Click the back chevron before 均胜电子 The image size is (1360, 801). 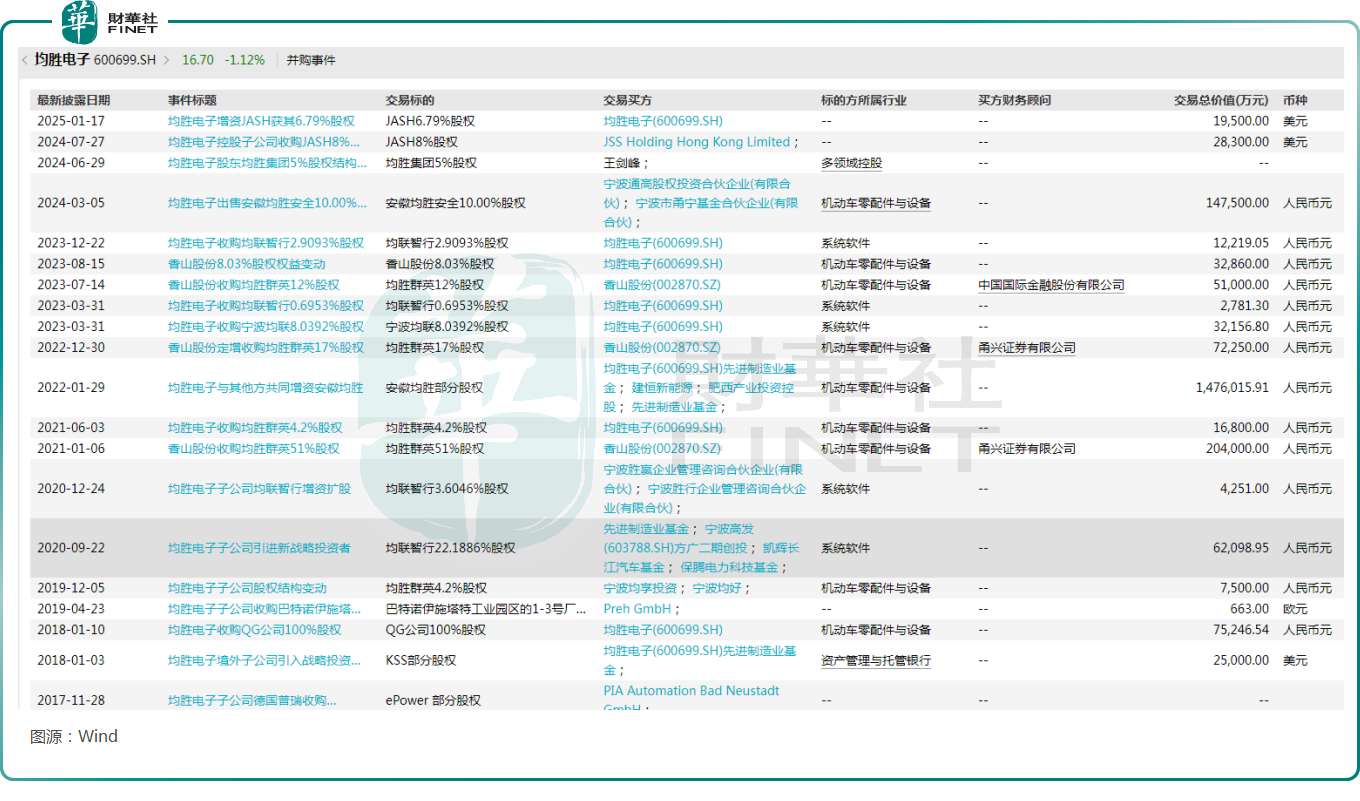pyautogui.click(x=24, y=60)
